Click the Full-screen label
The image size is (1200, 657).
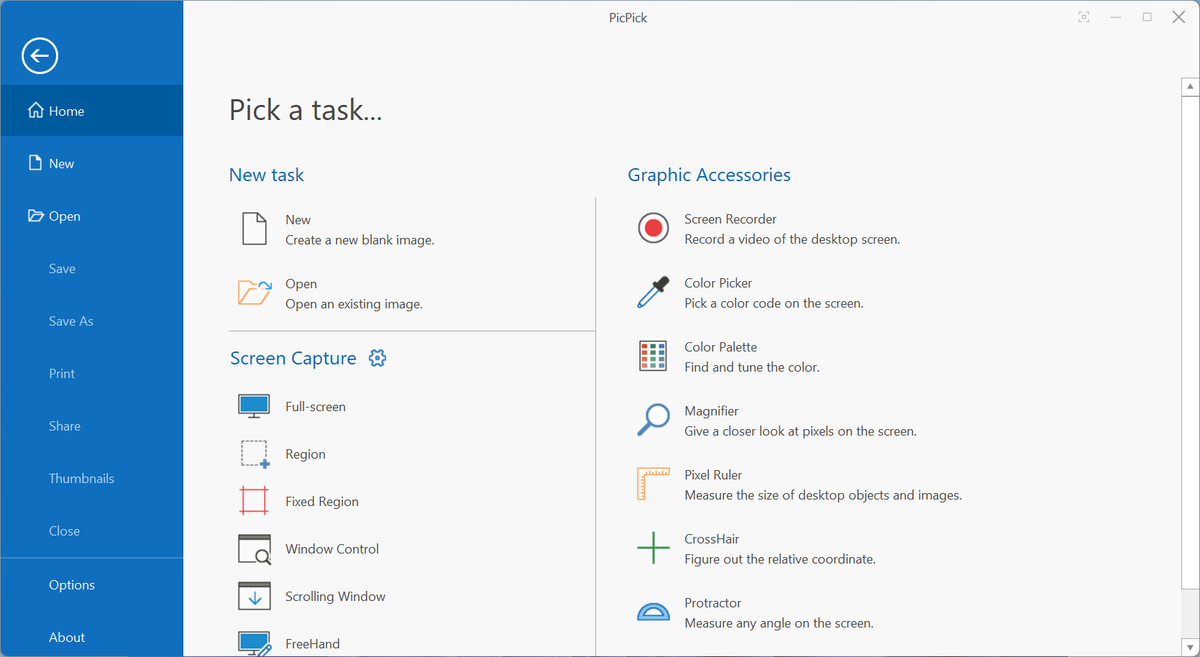[316, 407]
